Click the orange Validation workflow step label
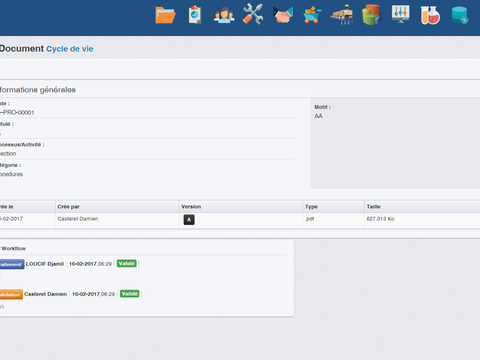The image size is (480, 360). click(x=11, y=294)
